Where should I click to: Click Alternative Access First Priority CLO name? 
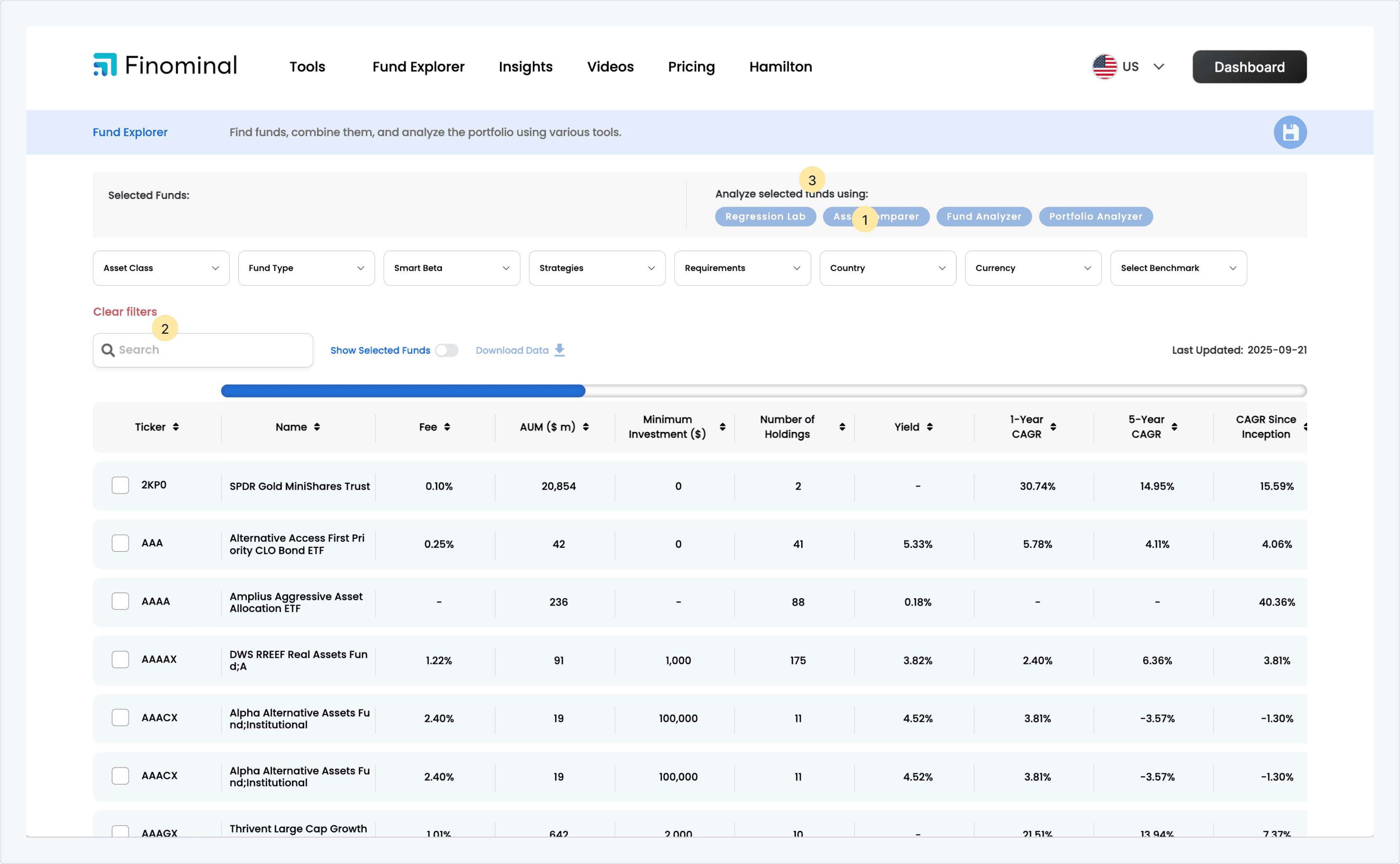click(x=297, y=544)
